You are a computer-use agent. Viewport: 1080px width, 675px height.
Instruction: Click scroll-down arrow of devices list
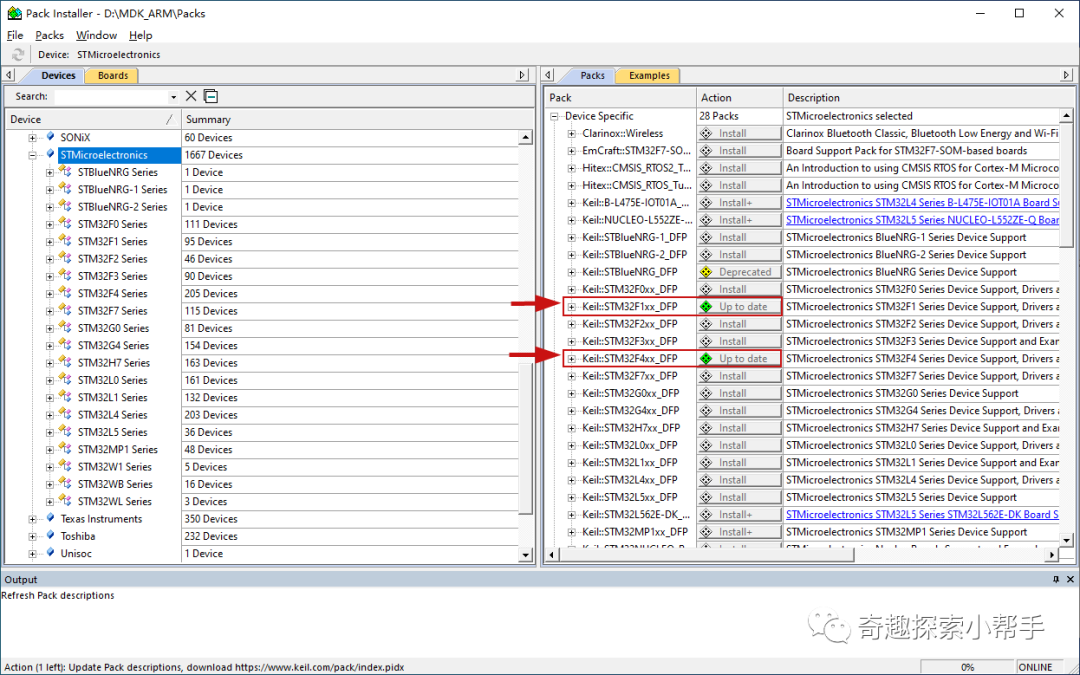(x=526, y=555)
